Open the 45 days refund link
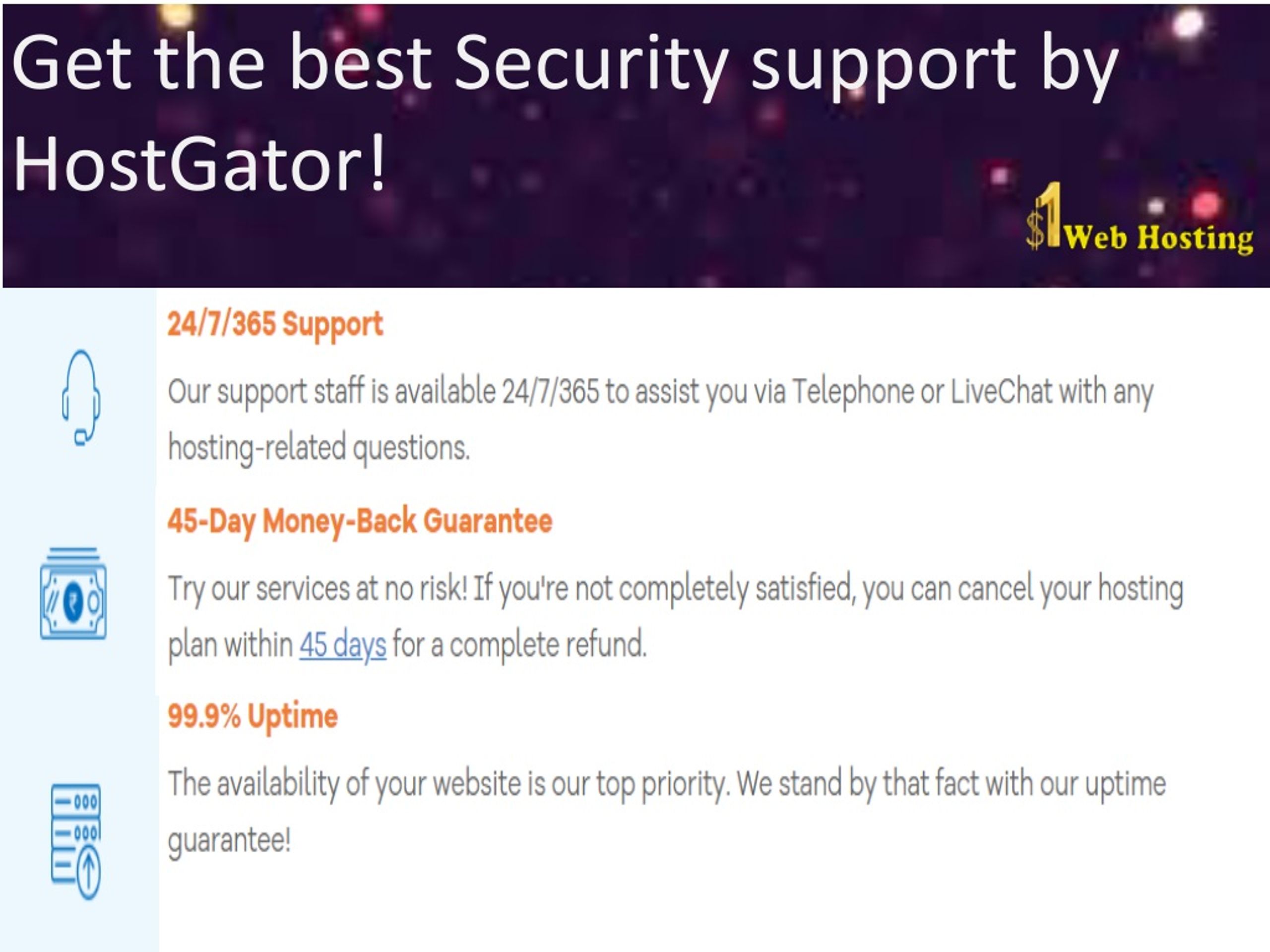1270x952 pixels. tap(343, 645)
